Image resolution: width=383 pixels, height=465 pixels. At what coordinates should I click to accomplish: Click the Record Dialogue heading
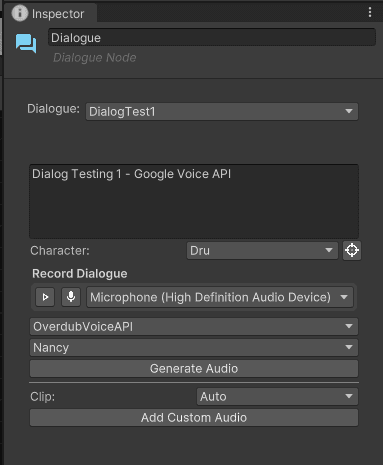[80, 274]
